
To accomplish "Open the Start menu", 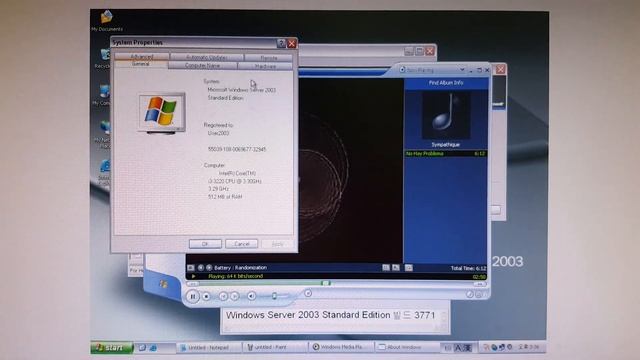I will tap(112, 347).
